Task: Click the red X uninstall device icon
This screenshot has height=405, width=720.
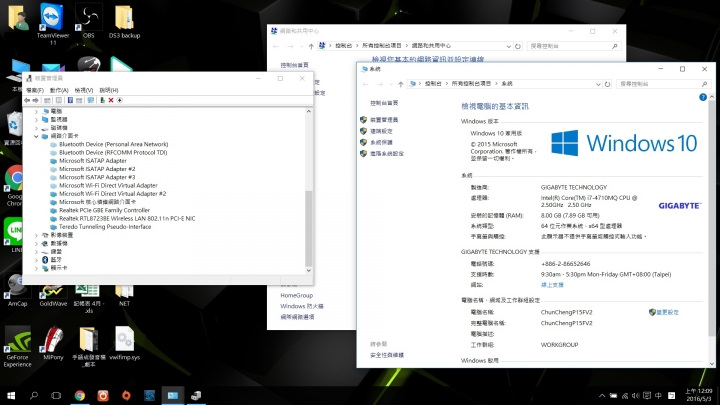Action: (111, 100)
